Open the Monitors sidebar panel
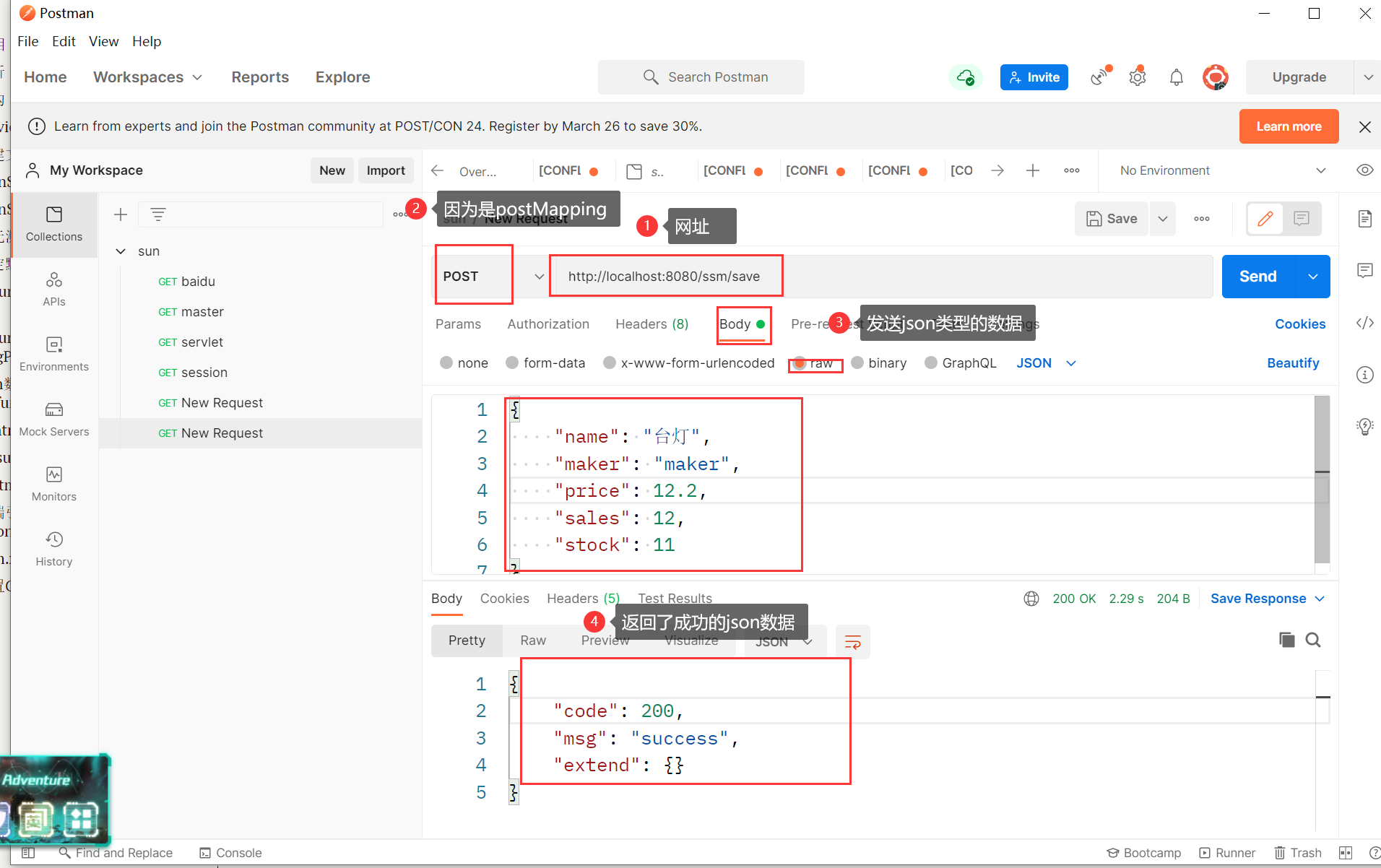Image resolution: width=1381 pixels, height=868 pixels. (54, 485)
